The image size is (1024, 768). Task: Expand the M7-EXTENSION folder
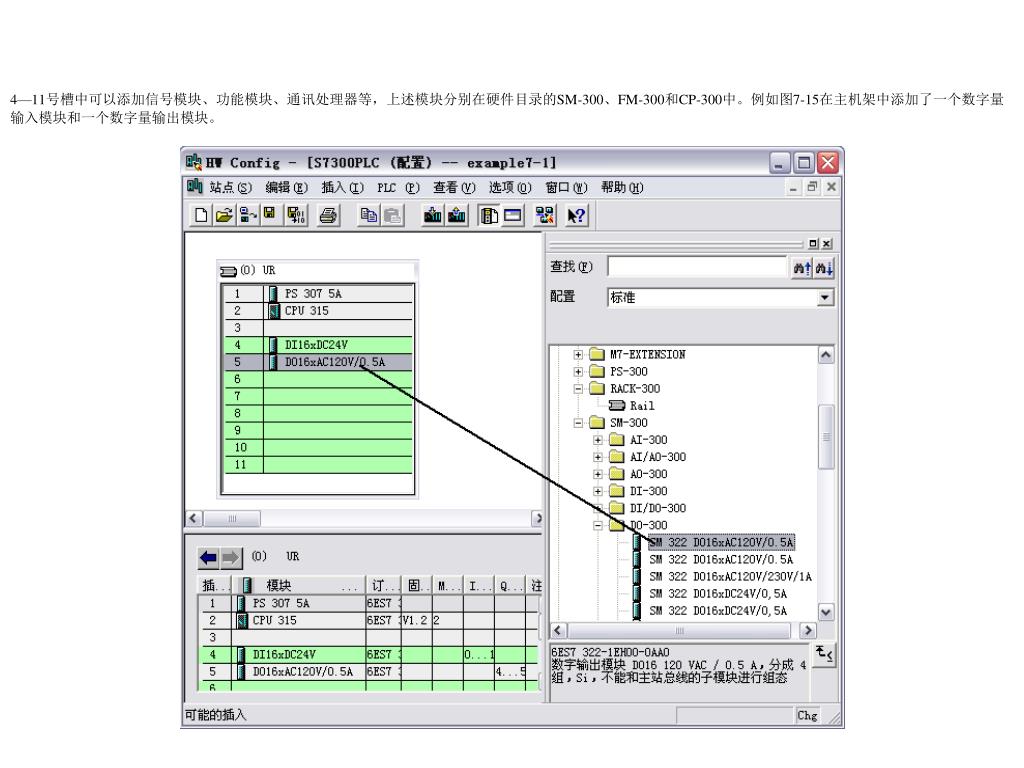tap(578, 355)
